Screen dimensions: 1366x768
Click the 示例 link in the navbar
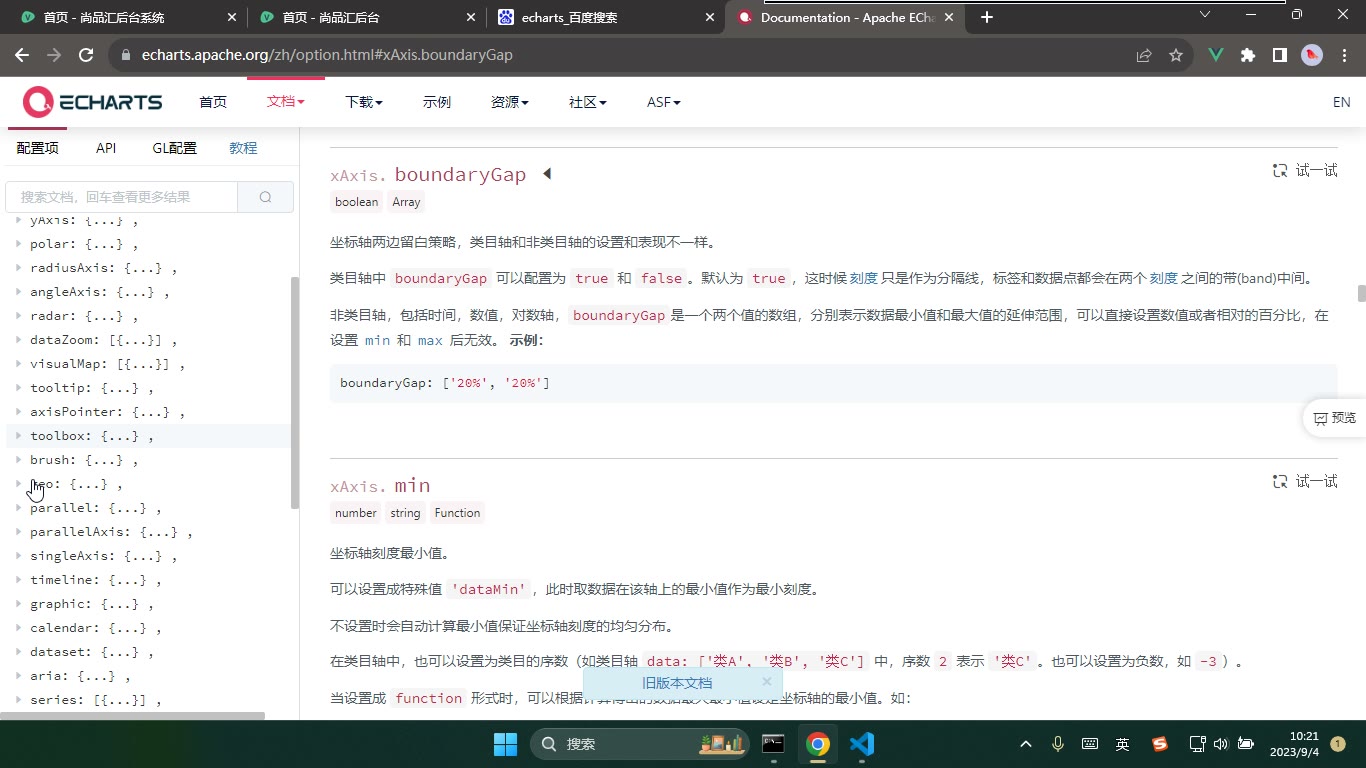pyautogui.click(x=437, y=102)
